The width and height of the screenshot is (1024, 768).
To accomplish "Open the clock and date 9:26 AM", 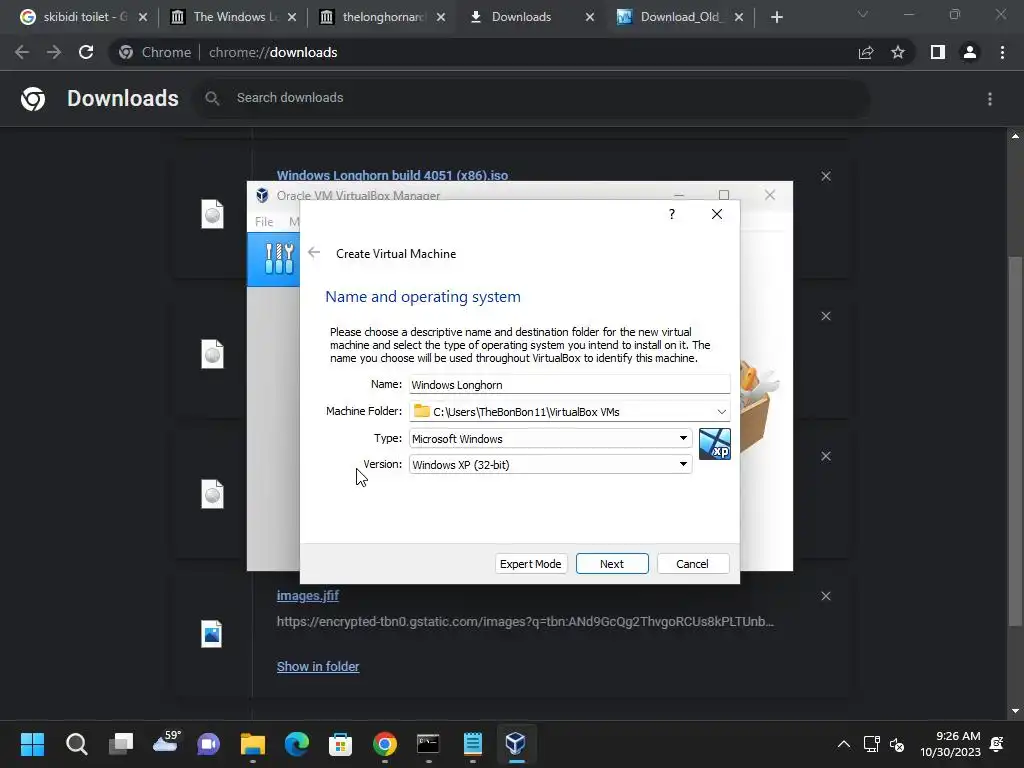I will (950, 744).
